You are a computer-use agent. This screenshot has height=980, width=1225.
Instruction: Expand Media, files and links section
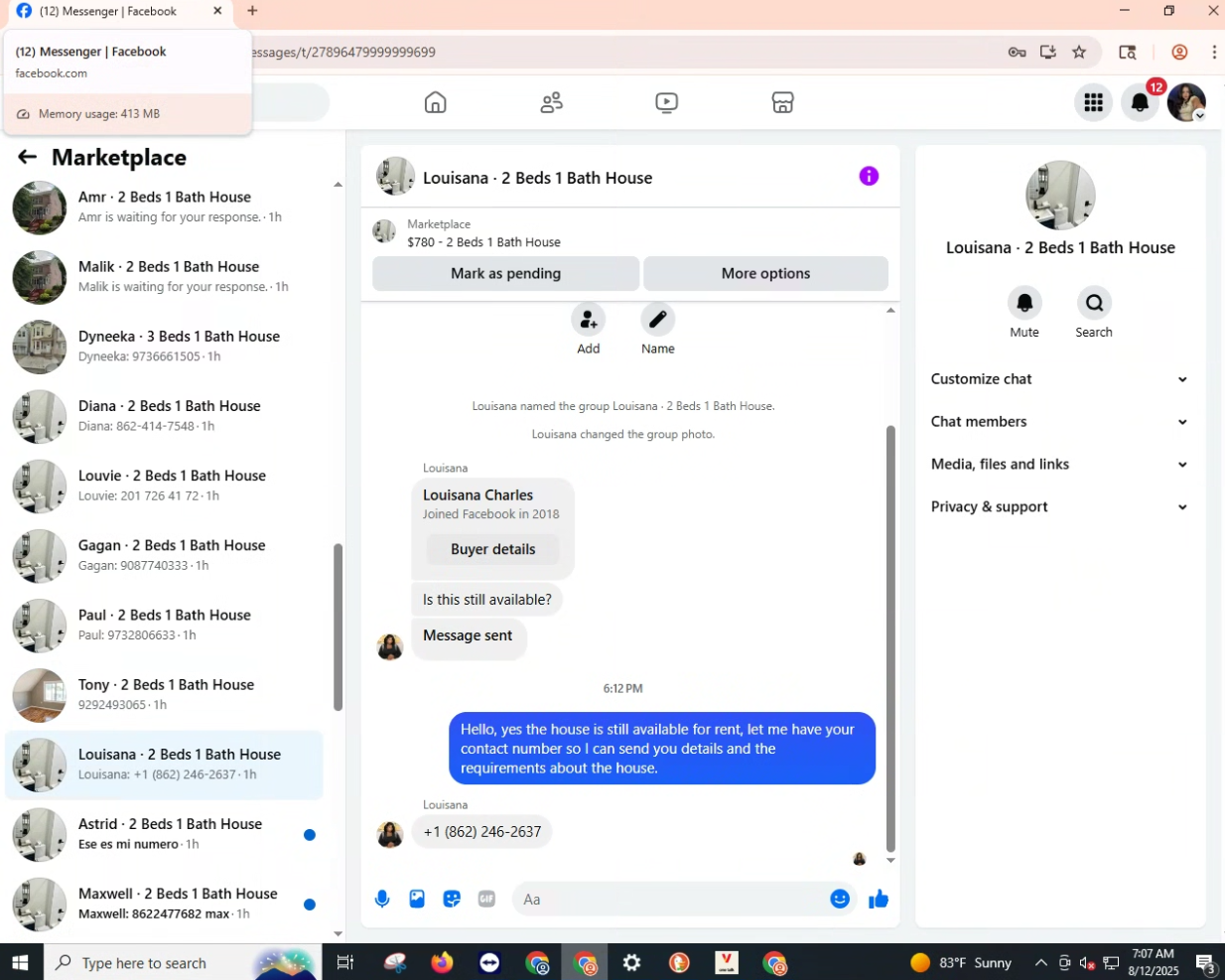[1059, 465]
